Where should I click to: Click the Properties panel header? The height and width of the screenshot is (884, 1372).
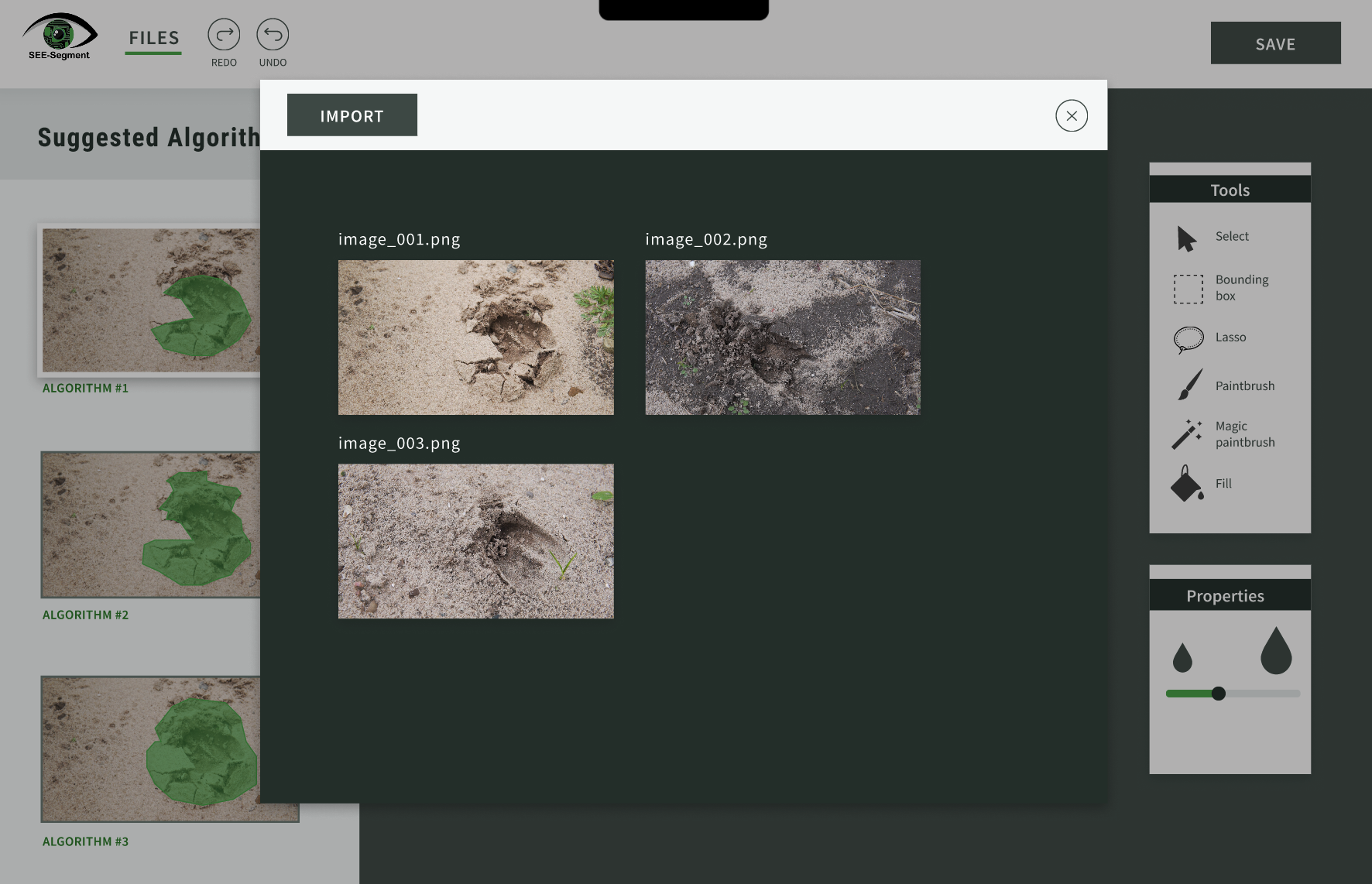(1230, 595)
